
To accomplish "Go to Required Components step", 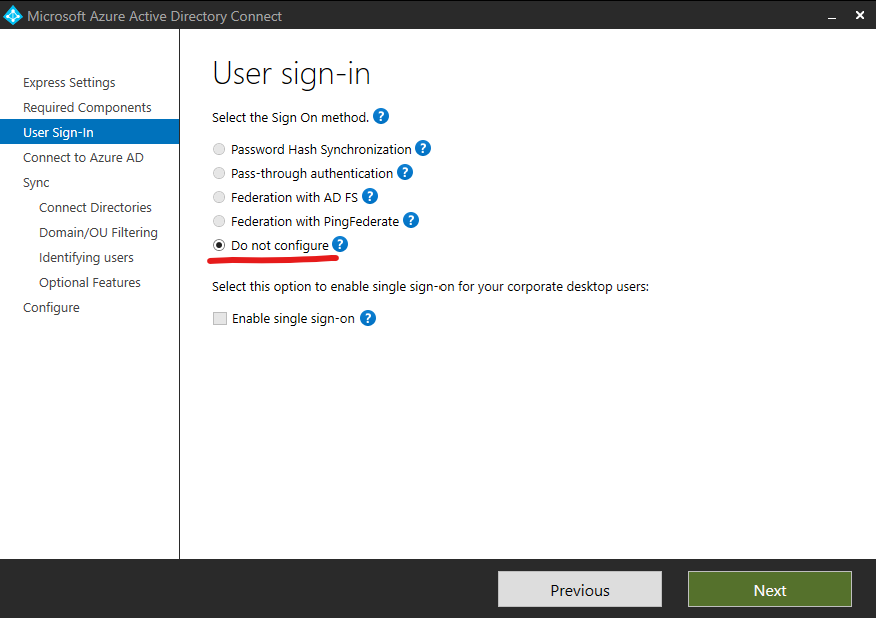I will (87, 108).
